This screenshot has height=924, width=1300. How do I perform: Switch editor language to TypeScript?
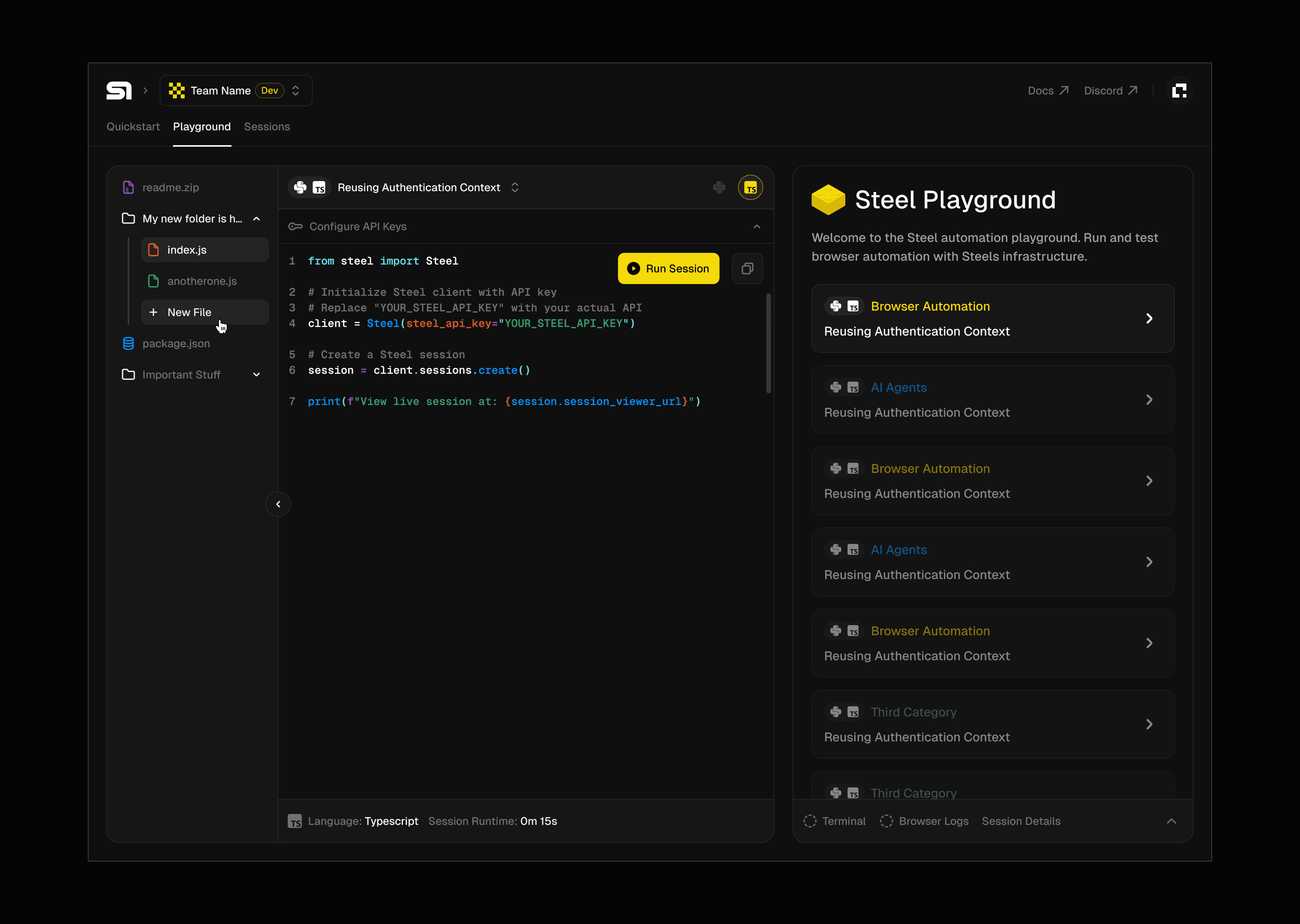[750, 187]
